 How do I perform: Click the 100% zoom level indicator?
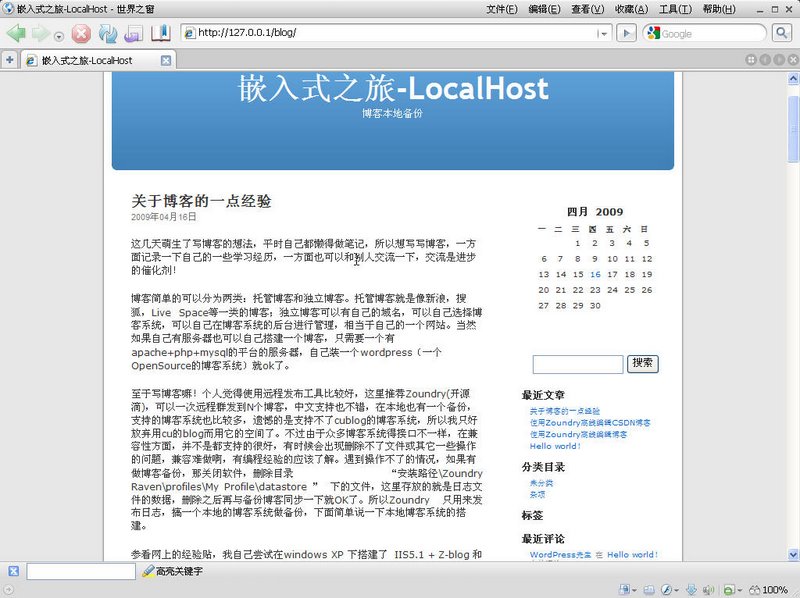[x=768, y=590]
